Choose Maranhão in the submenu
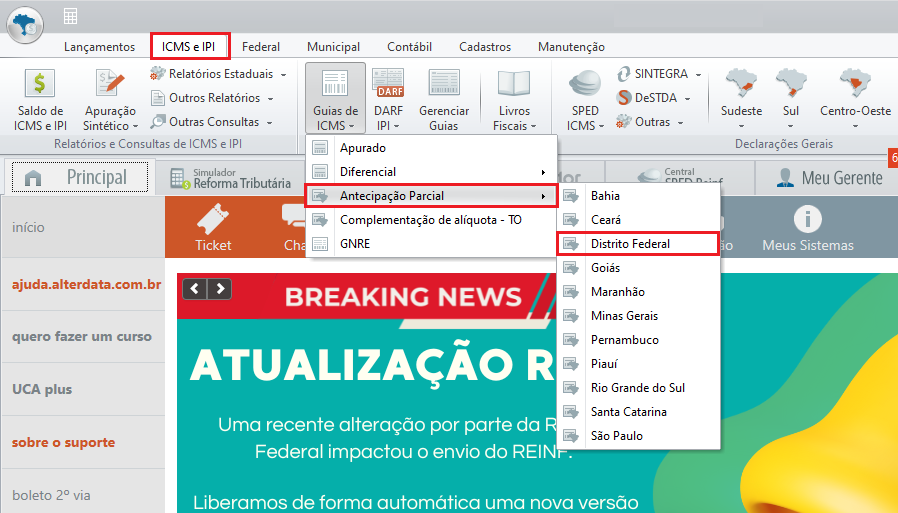Viewport: 898px width, 513px height. click(x=639, y=292)
